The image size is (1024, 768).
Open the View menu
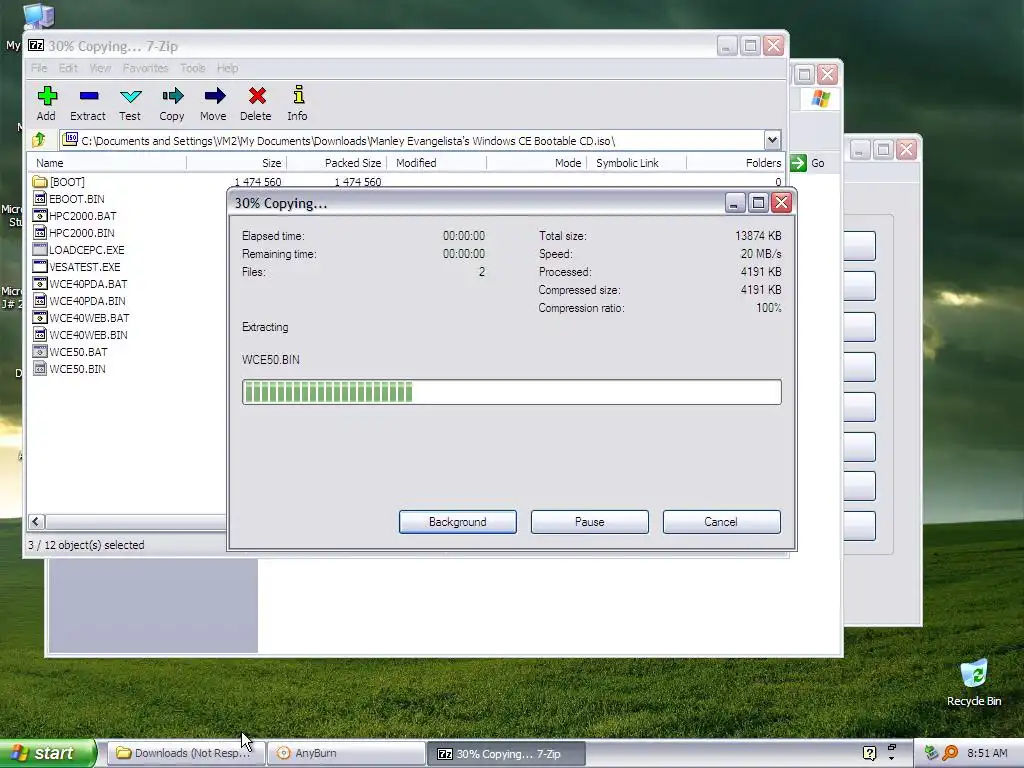click(x=100, y=68)
